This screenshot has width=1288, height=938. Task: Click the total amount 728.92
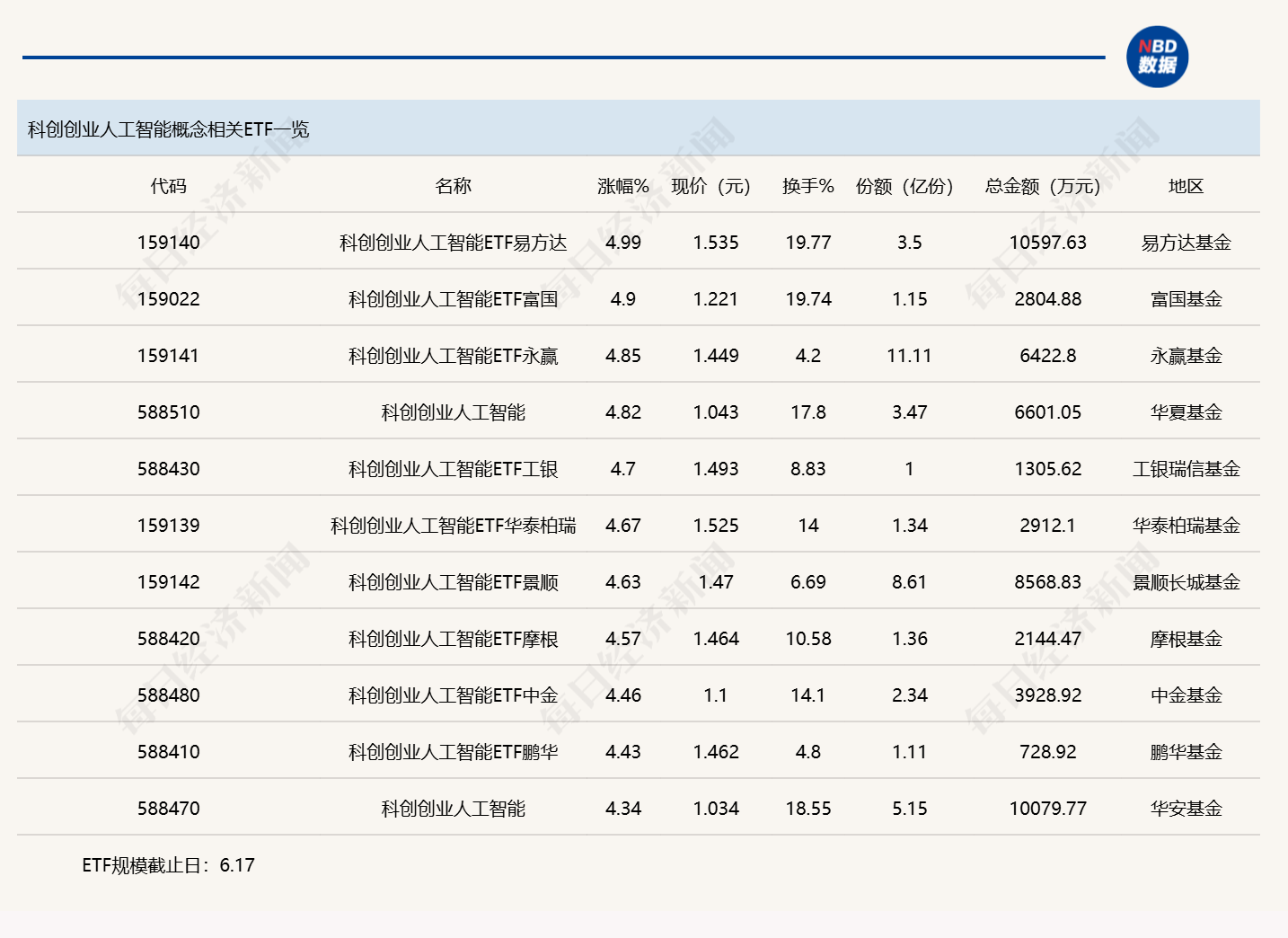[1048, 752]
